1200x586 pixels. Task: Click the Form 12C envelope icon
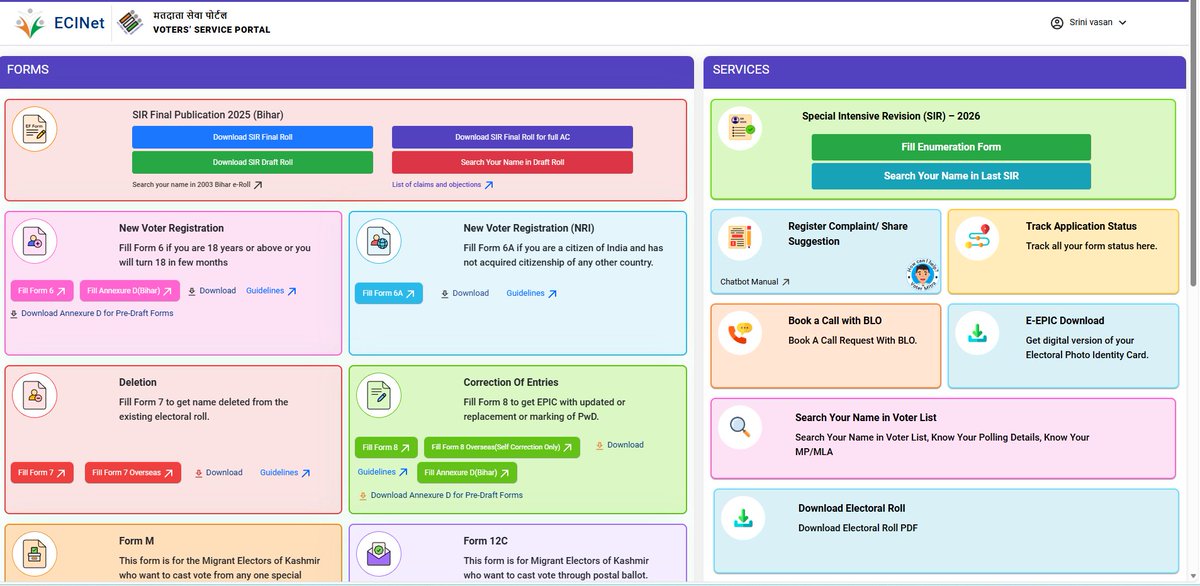(378, 554)
